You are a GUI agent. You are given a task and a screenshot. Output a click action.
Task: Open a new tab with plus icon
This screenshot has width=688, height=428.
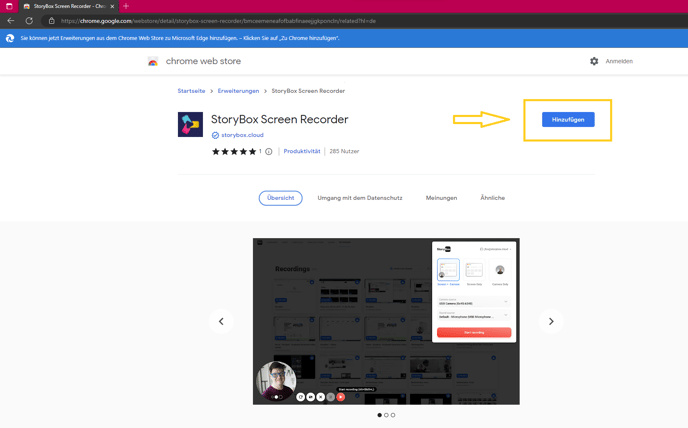pos(126,6)
